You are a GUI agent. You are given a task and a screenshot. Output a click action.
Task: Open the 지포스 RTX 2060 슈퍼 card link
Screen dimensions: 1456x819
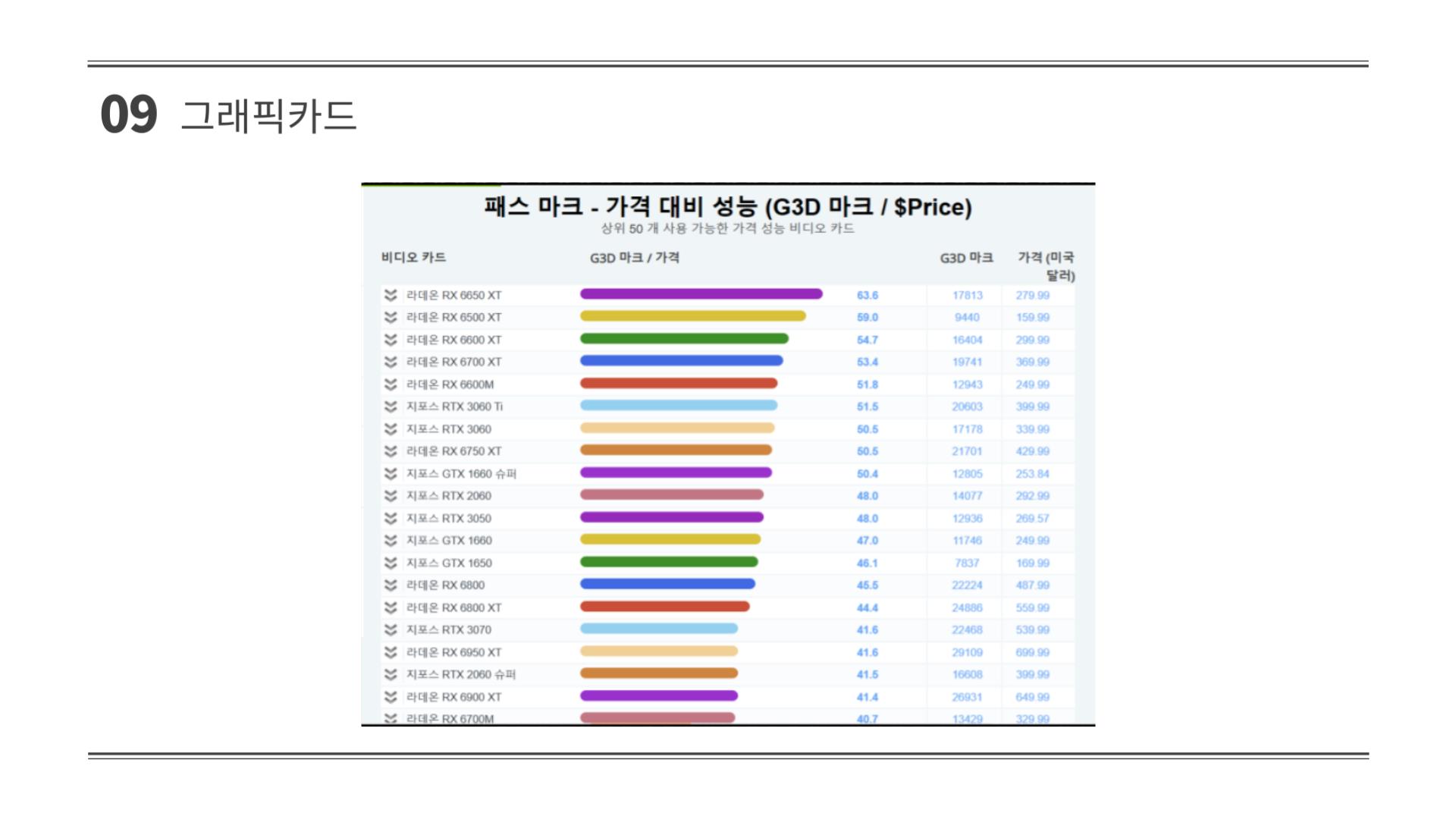pos(461,675)
